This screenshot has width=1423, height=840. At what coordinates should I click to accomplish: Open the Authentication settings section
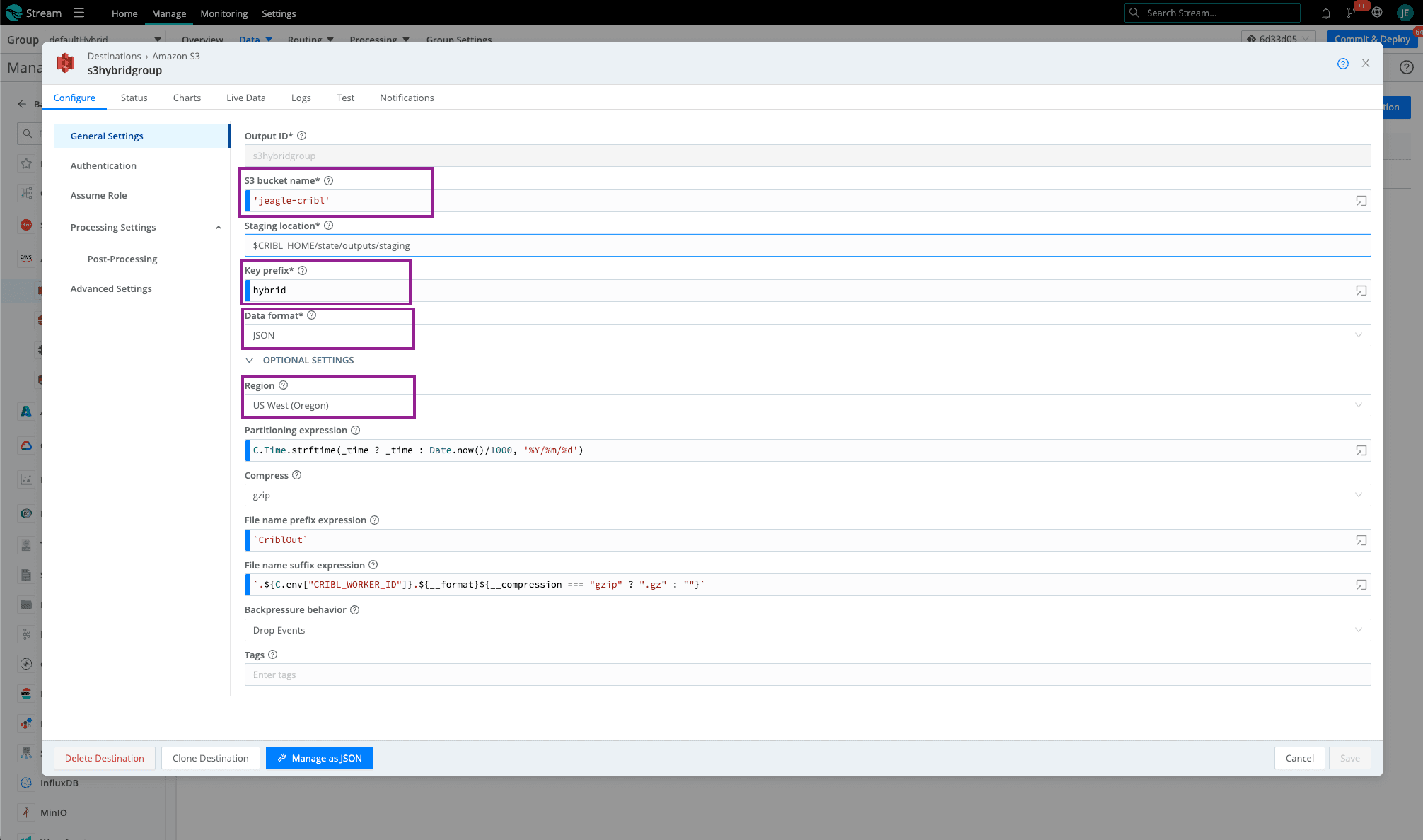tap(103, 165)
